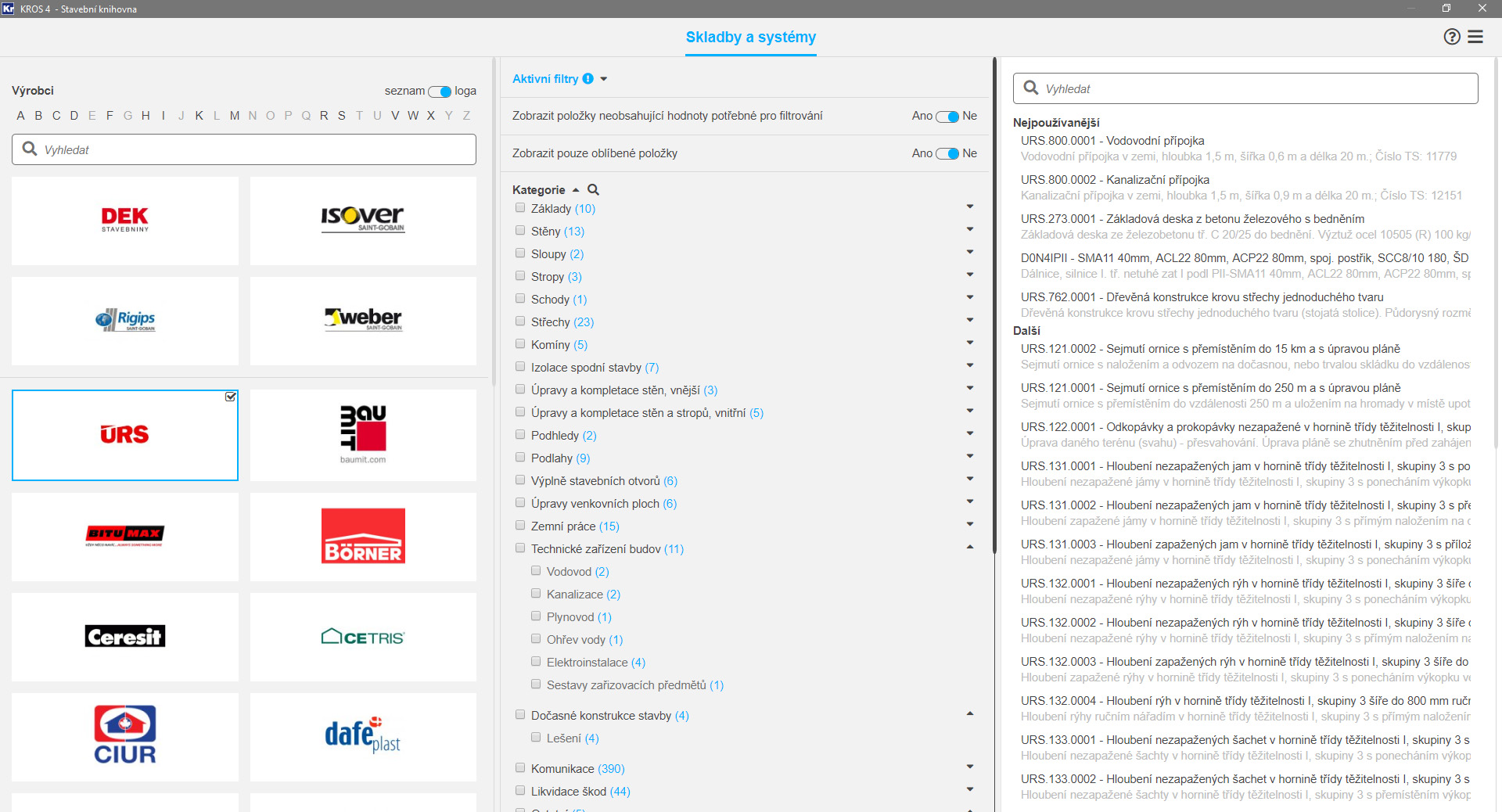The height and width of the screenshot is (812, 1502).
Task: Filter manufacturers by letter R
Action: (x=324, y=116)
